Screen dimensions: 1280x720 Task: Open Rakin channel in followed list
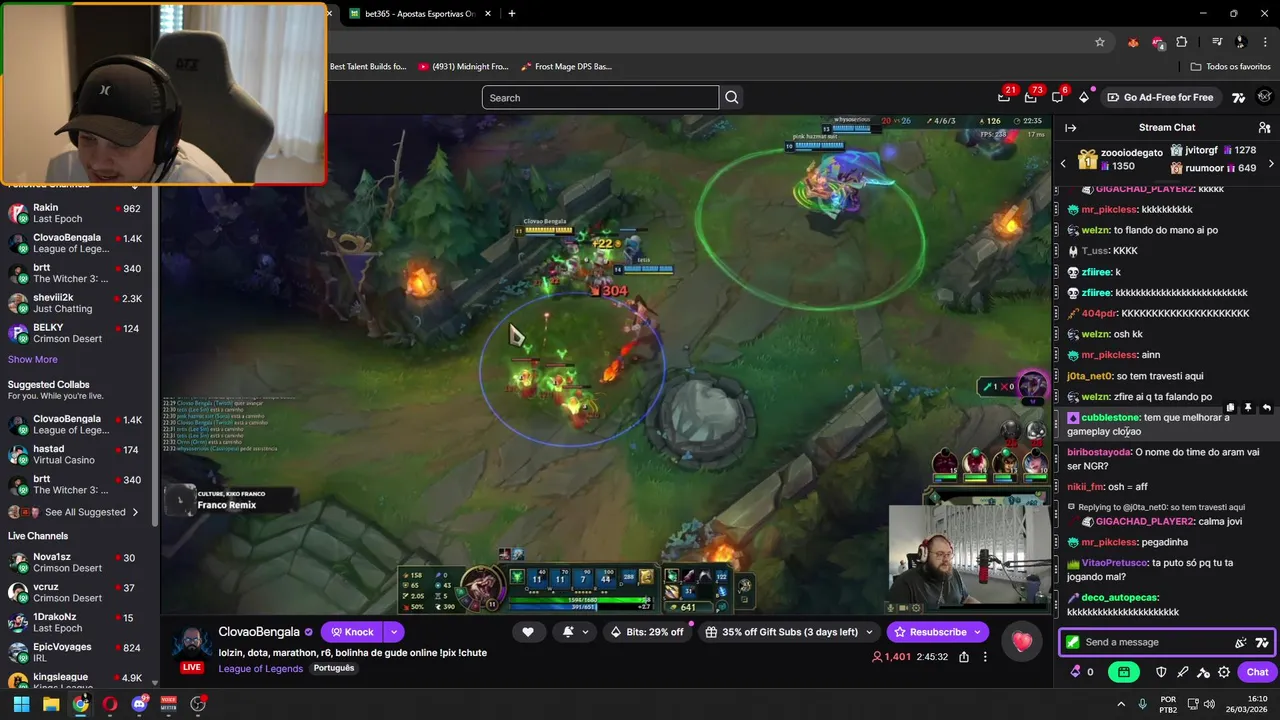[x=75, y=213]
